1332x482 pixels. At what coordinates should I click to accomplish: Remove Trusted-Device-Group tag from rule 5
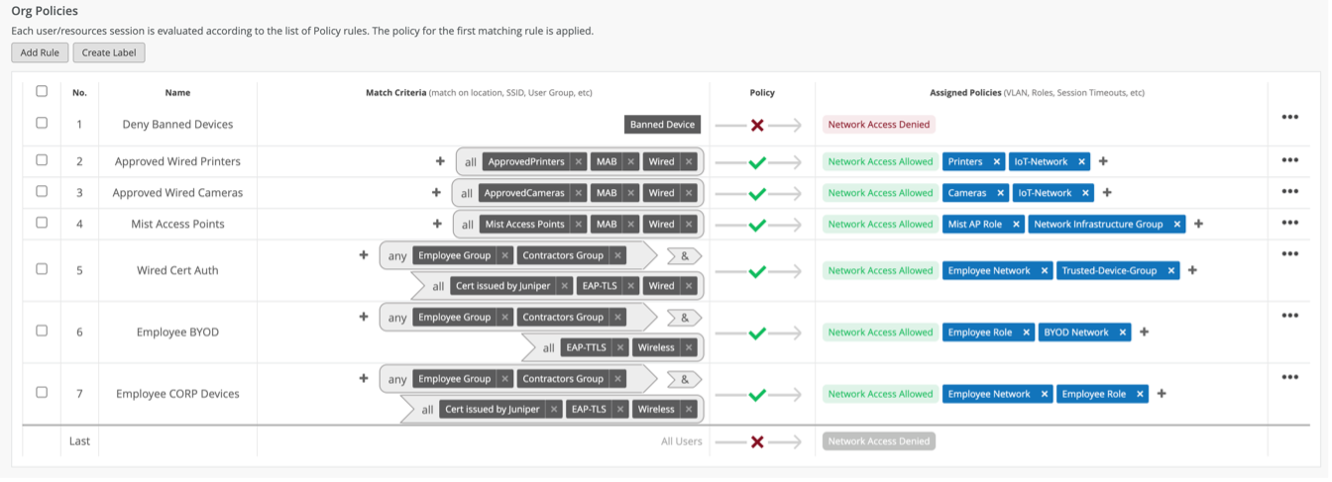coord(1171,271)
